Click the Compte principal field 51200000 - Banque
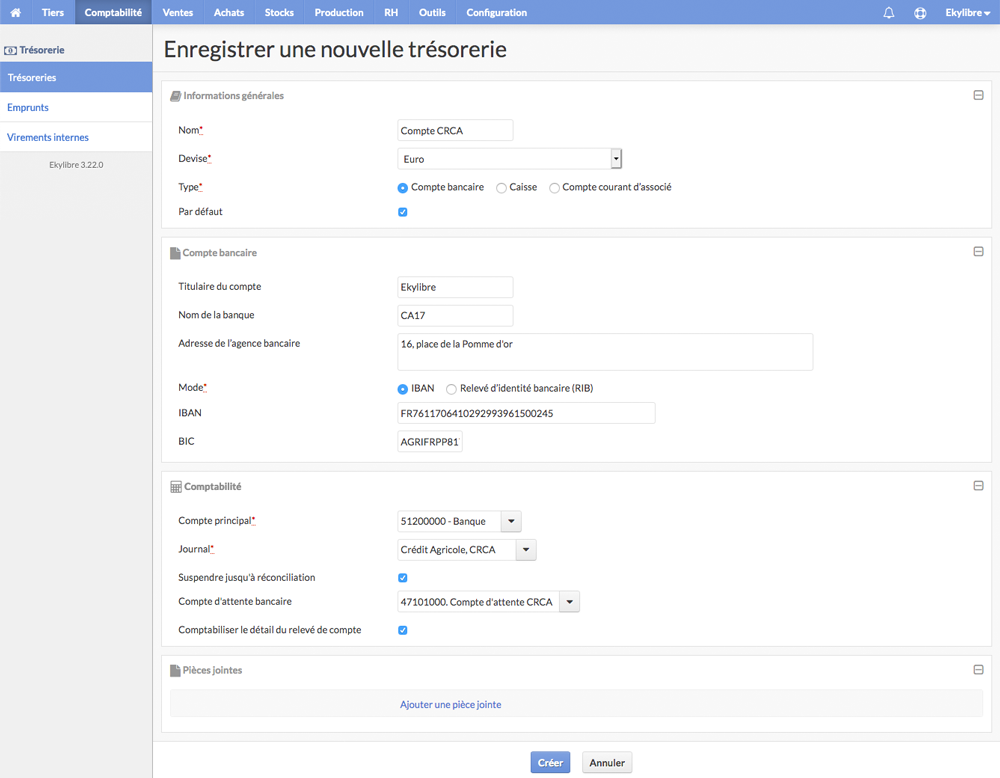 pos(449,522)
